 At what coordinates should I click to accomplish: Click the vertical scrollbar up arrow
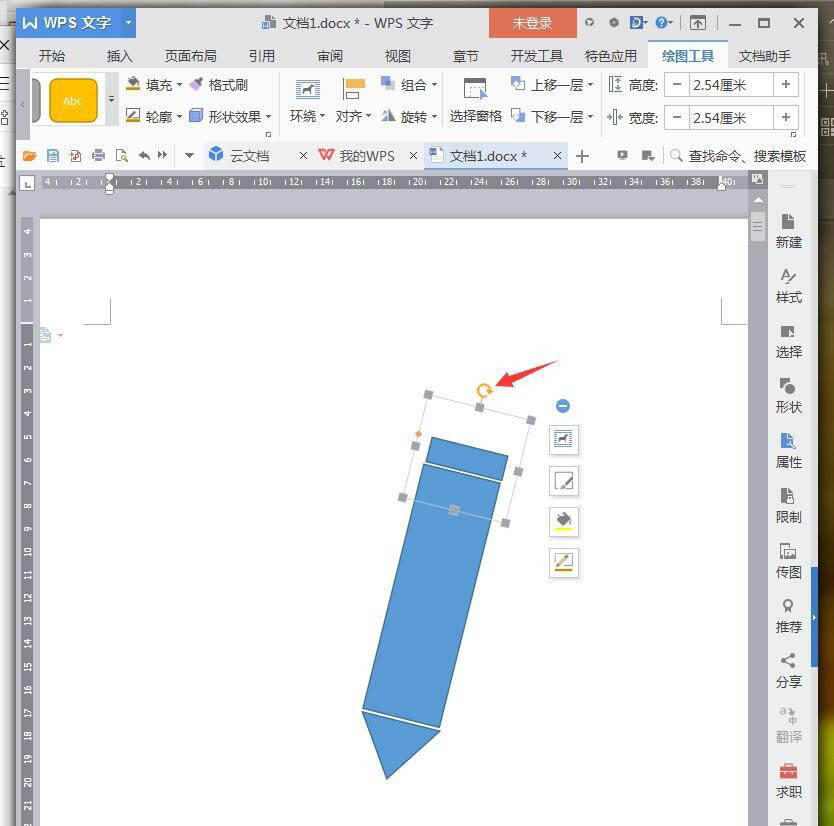[x=758, y=199]
